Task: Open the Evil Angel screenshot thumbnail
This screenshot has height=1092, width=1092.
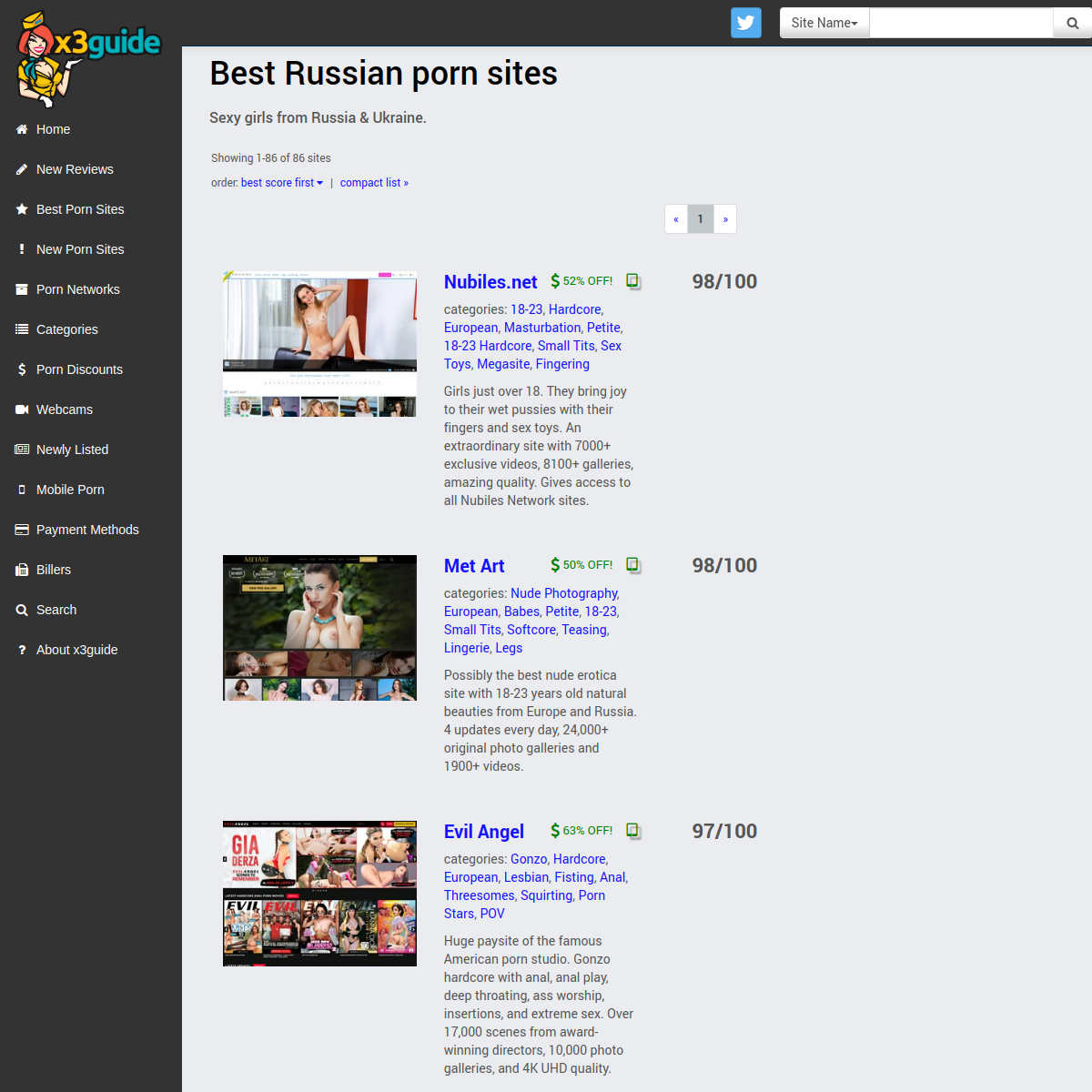Action: 319,894
